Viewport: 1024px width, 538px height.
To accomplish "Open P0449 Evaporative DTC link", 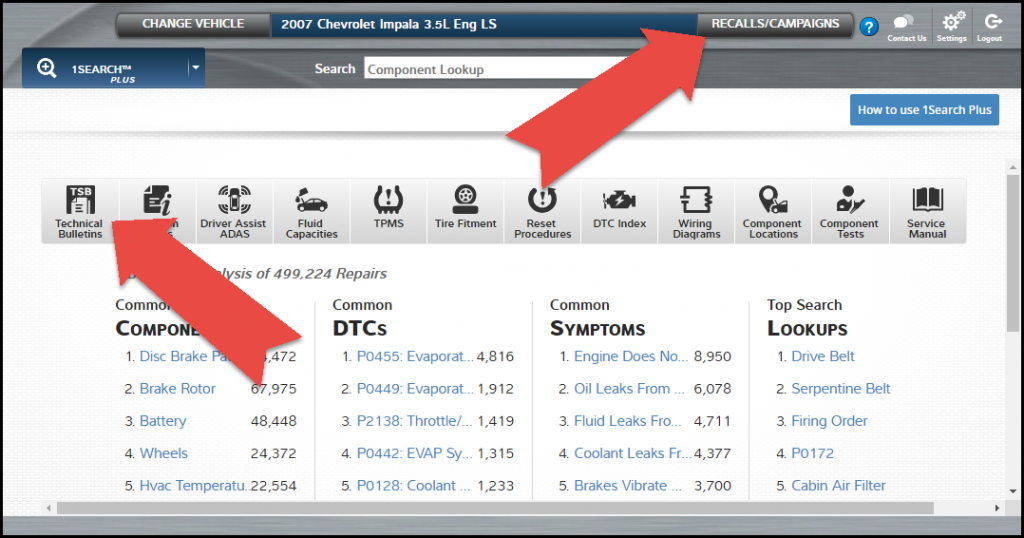I will click(415, 388).
